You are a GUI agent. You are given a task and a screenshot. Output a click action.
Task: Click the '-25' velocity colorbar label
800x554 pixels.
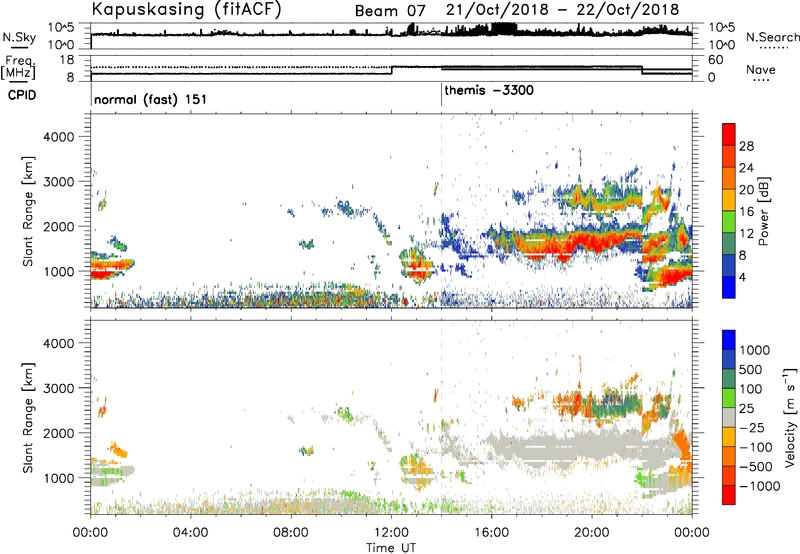(x=752, y=428)
